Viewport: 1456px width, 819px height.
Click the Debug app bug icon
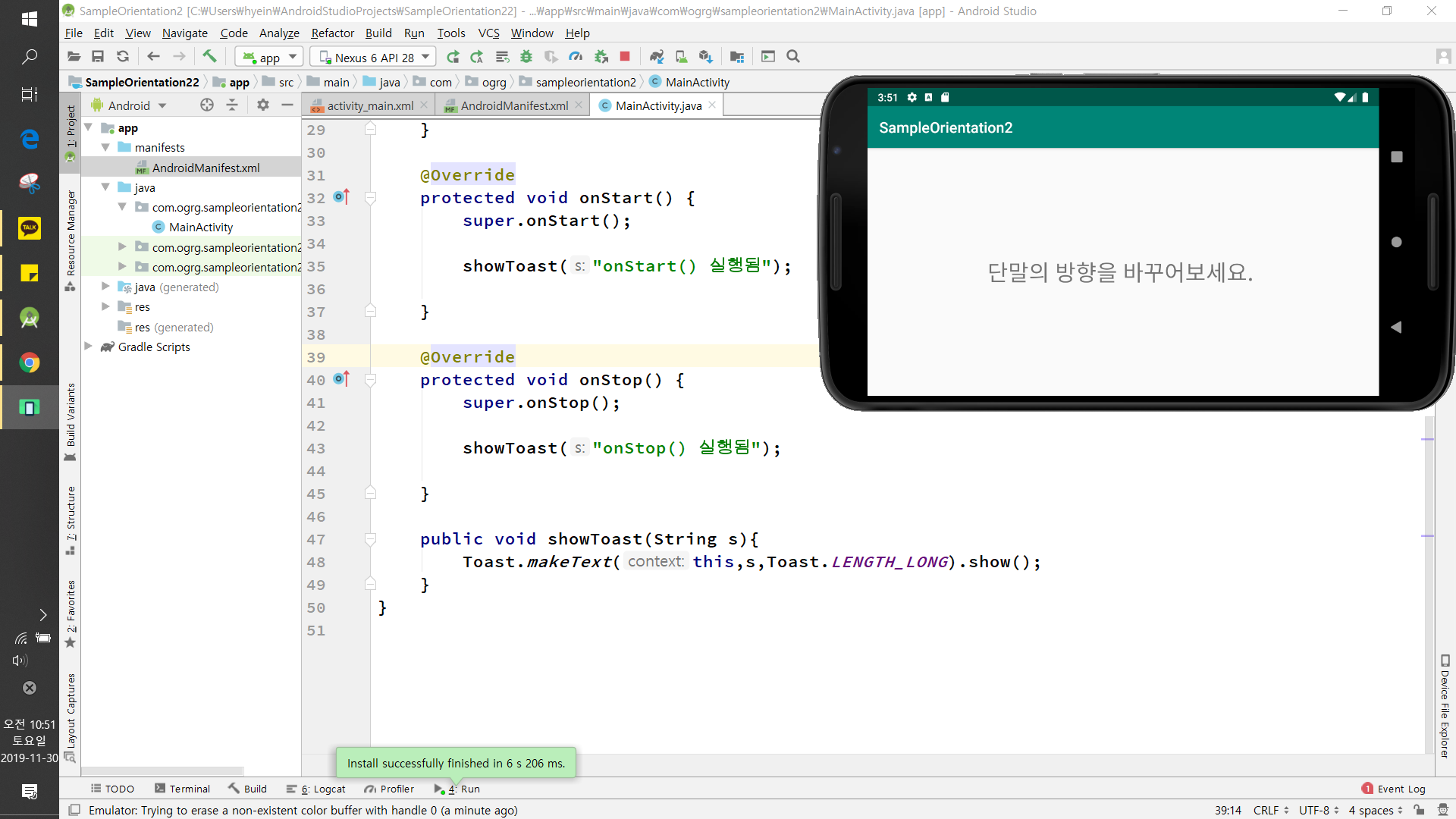coord(526,57)
